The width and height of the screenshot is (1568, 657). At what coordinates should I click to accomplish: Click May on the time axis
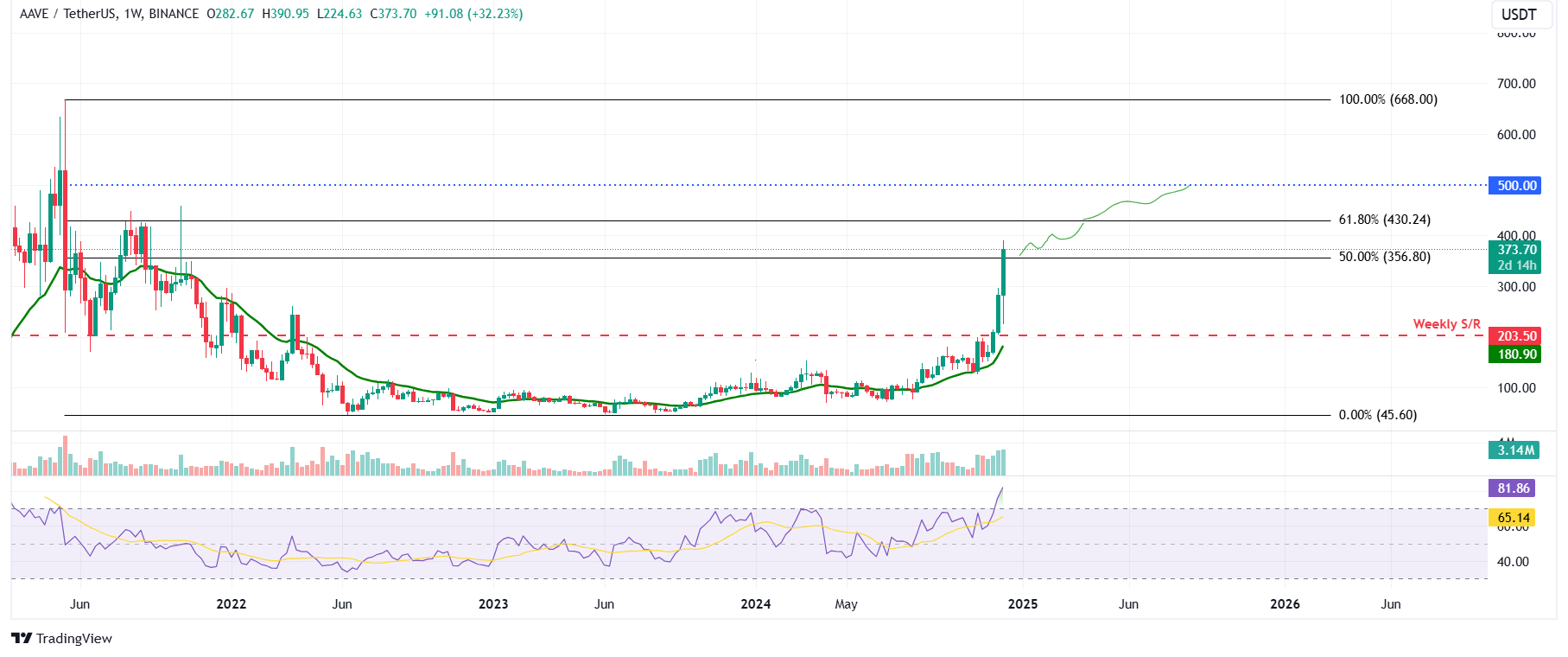pyautogui.click(x=847, y=604)
